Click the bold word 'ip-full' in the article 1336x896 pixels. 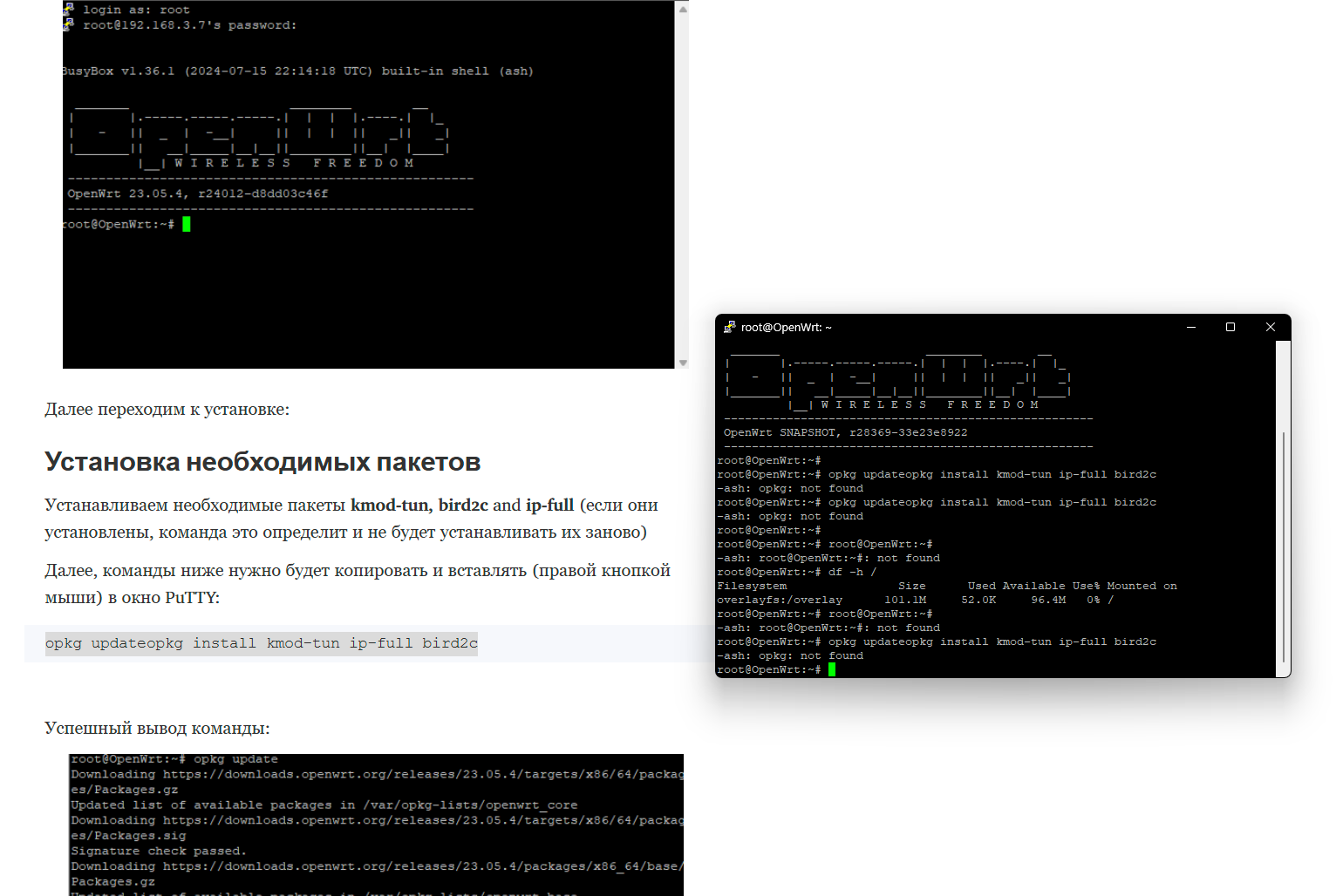click(549, 506)
